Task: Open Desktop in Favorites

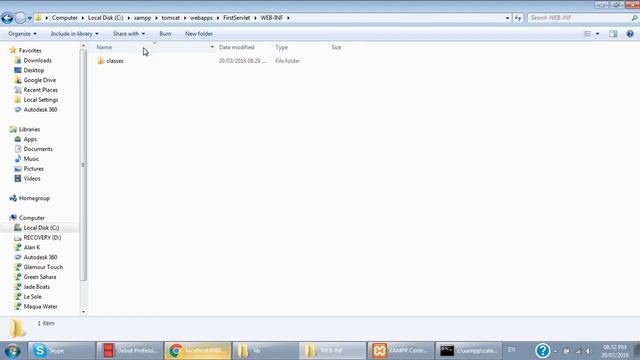Action: click(x=33, y=70)
